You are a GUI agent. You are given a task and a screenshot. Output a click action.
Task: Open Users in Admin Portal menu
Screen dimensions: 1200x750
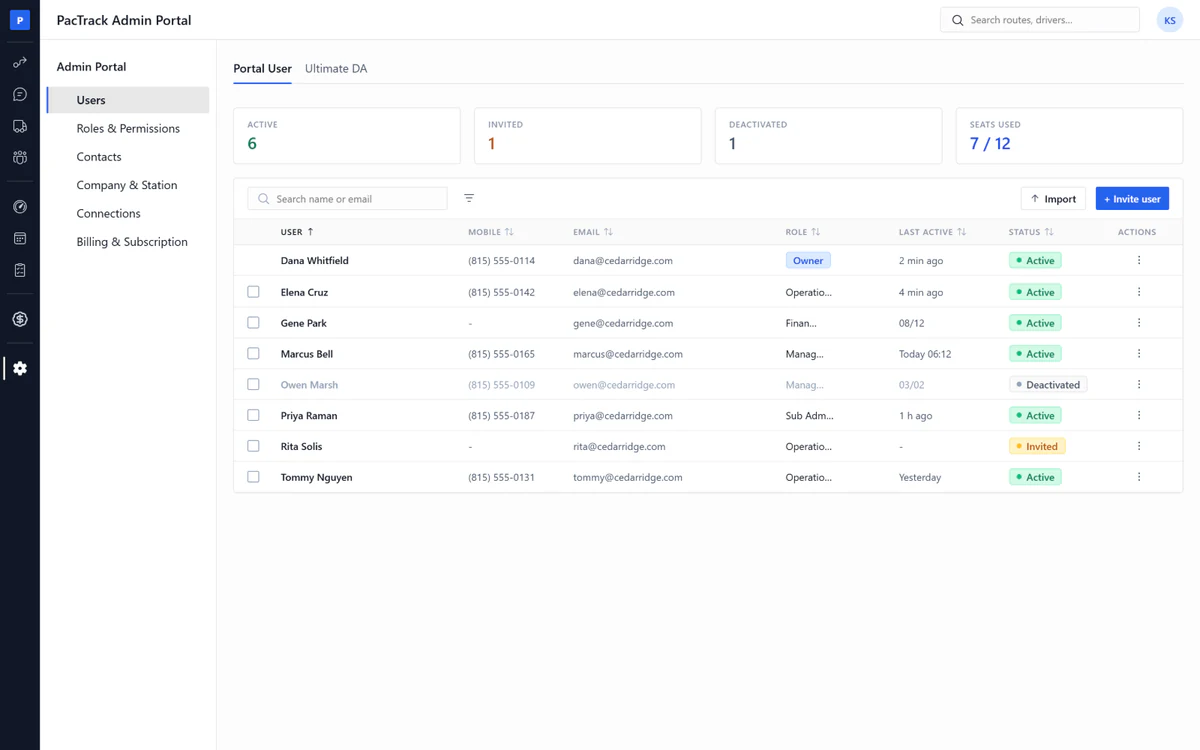pos(128,100)
